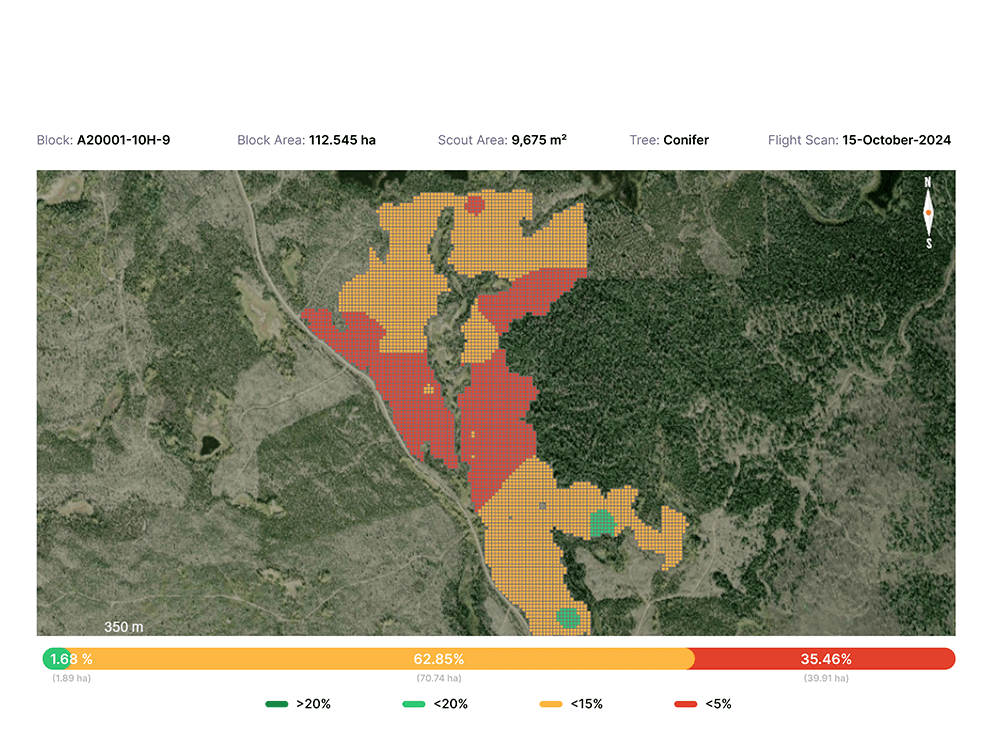Pick the red <5% legend swatch
Image resolution: width=1000 pixels, height=749 pixels.
[x=685, y=704]
